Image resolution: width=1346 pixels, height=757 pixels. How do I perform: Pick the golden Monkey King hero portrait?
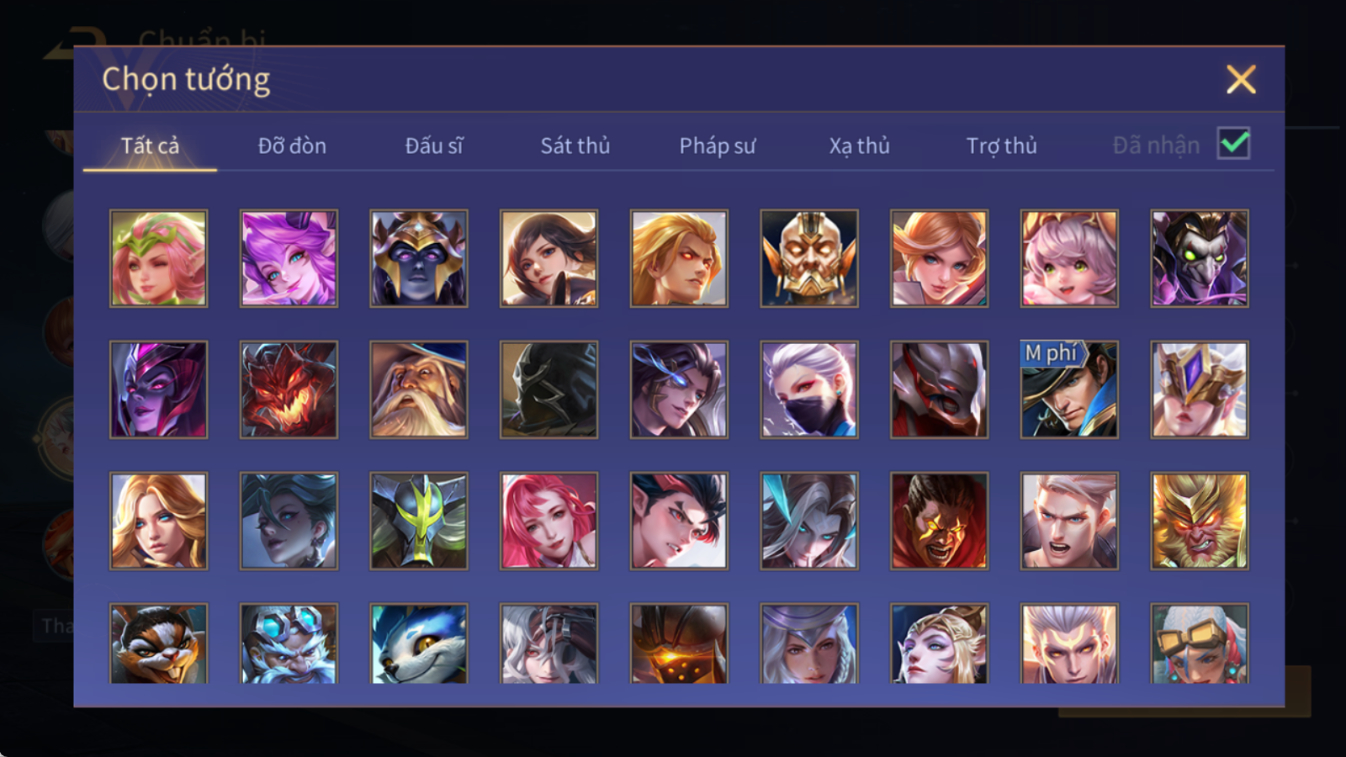click(1199, 521)
